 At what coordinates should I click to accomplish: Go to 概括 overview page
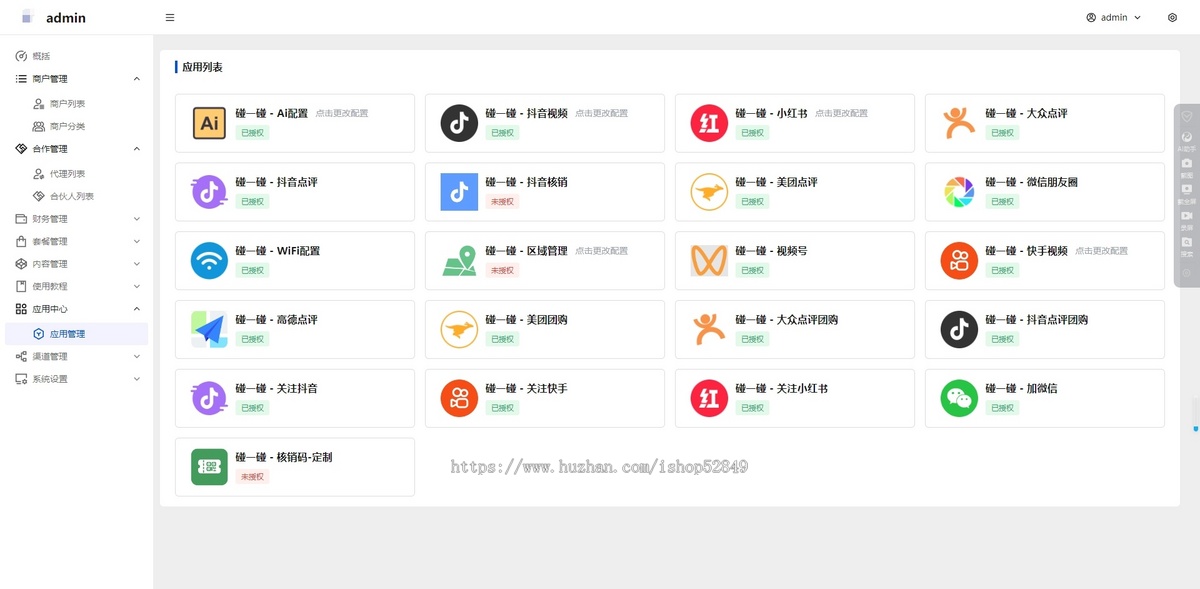pos(77,56)
